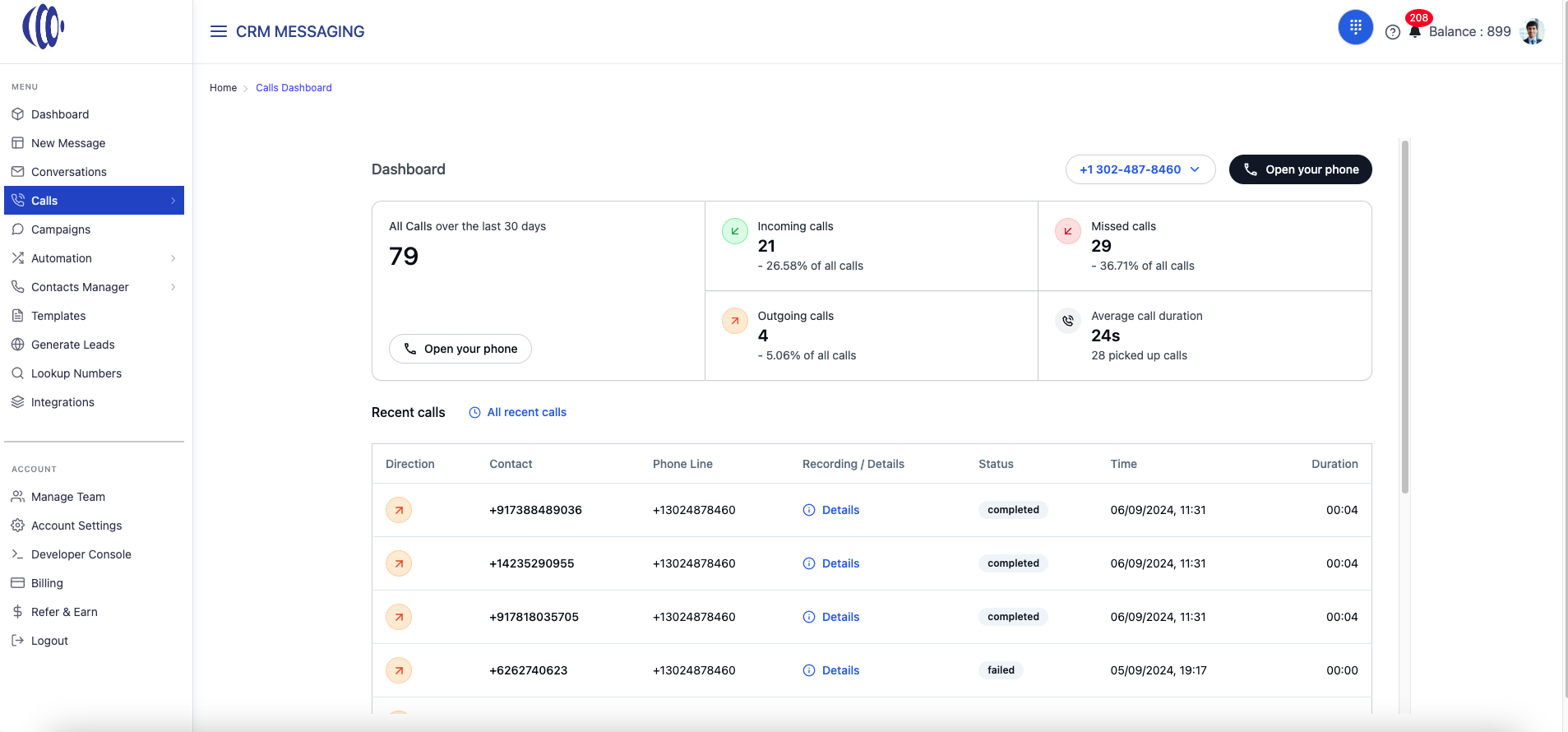Viewport: 1568px width, 732px height.
Task: Click the Developer Console terminal icon
Action: tap(18, 554)
